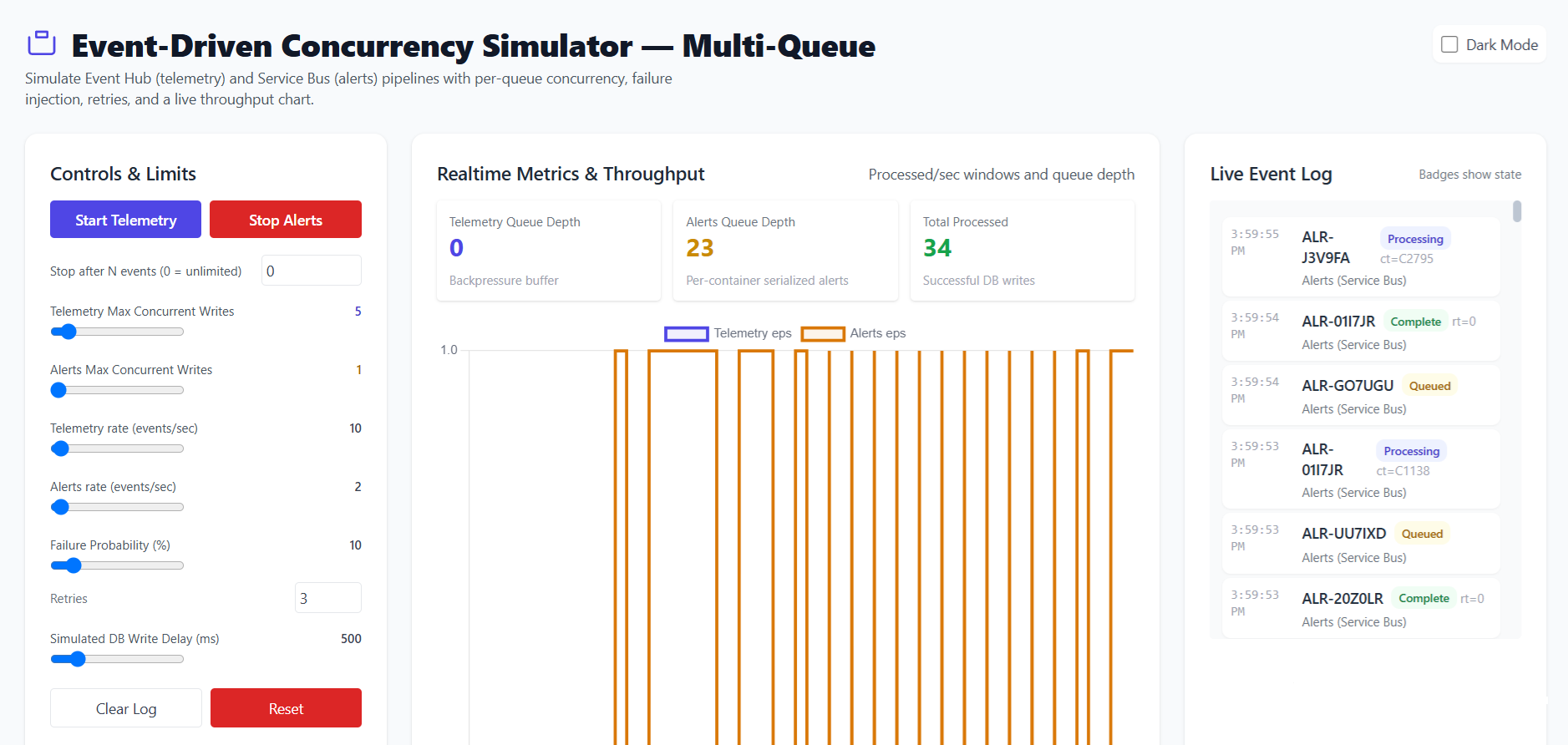This screenshot has height=745, width=1568.
Task: Click the Clear Log button
Action: (126, 709)
